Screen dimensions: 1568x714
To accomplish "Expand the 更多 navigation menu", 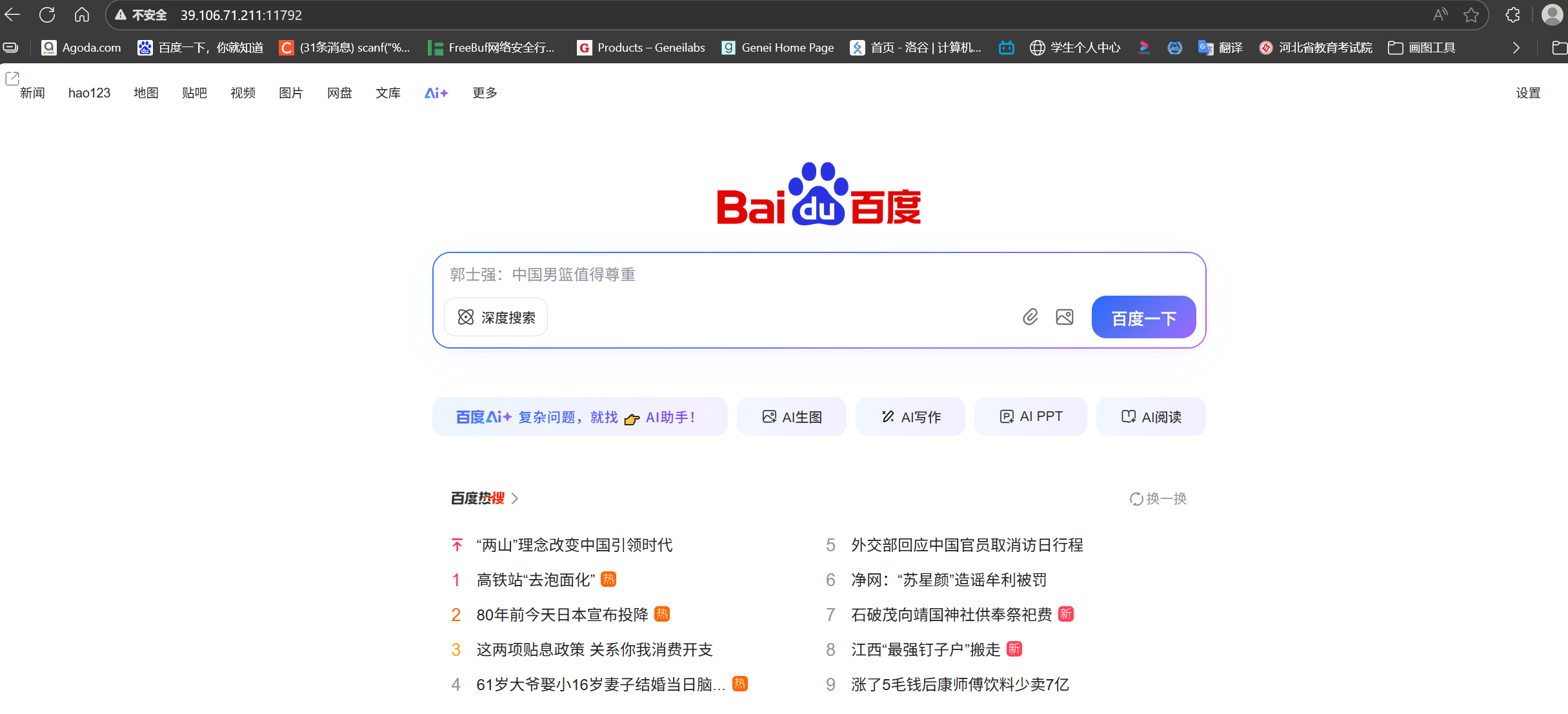I will point(485,93).
